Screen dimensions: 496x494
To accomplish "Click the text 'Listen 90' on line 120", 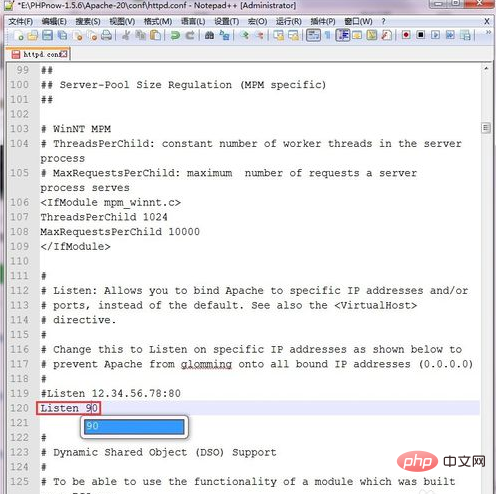I will point(69,408).
